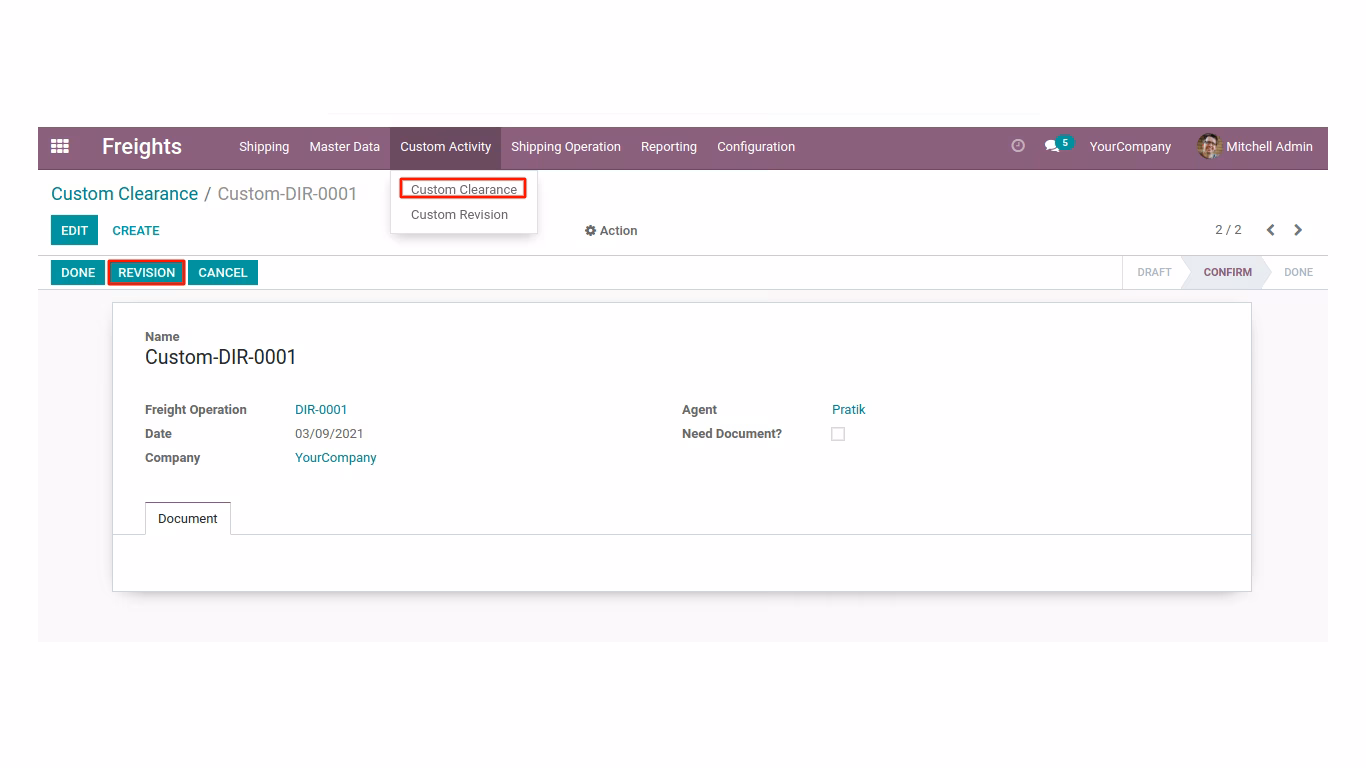Open the Shipping Operation menu
This screenshot has height=768, width=1366.
(x=566, y=146)
